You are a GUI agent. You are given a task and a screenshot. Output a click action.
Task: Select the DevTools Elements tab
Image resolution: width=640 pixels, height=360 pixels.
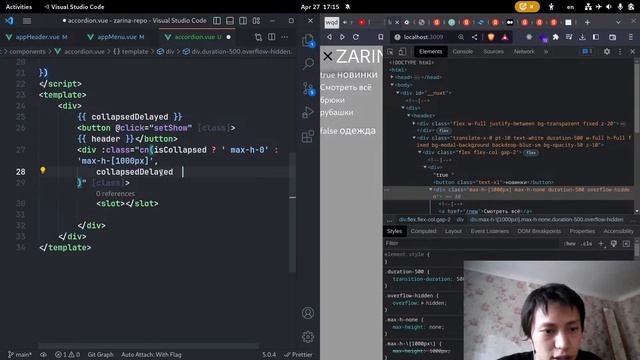point(430,51)
